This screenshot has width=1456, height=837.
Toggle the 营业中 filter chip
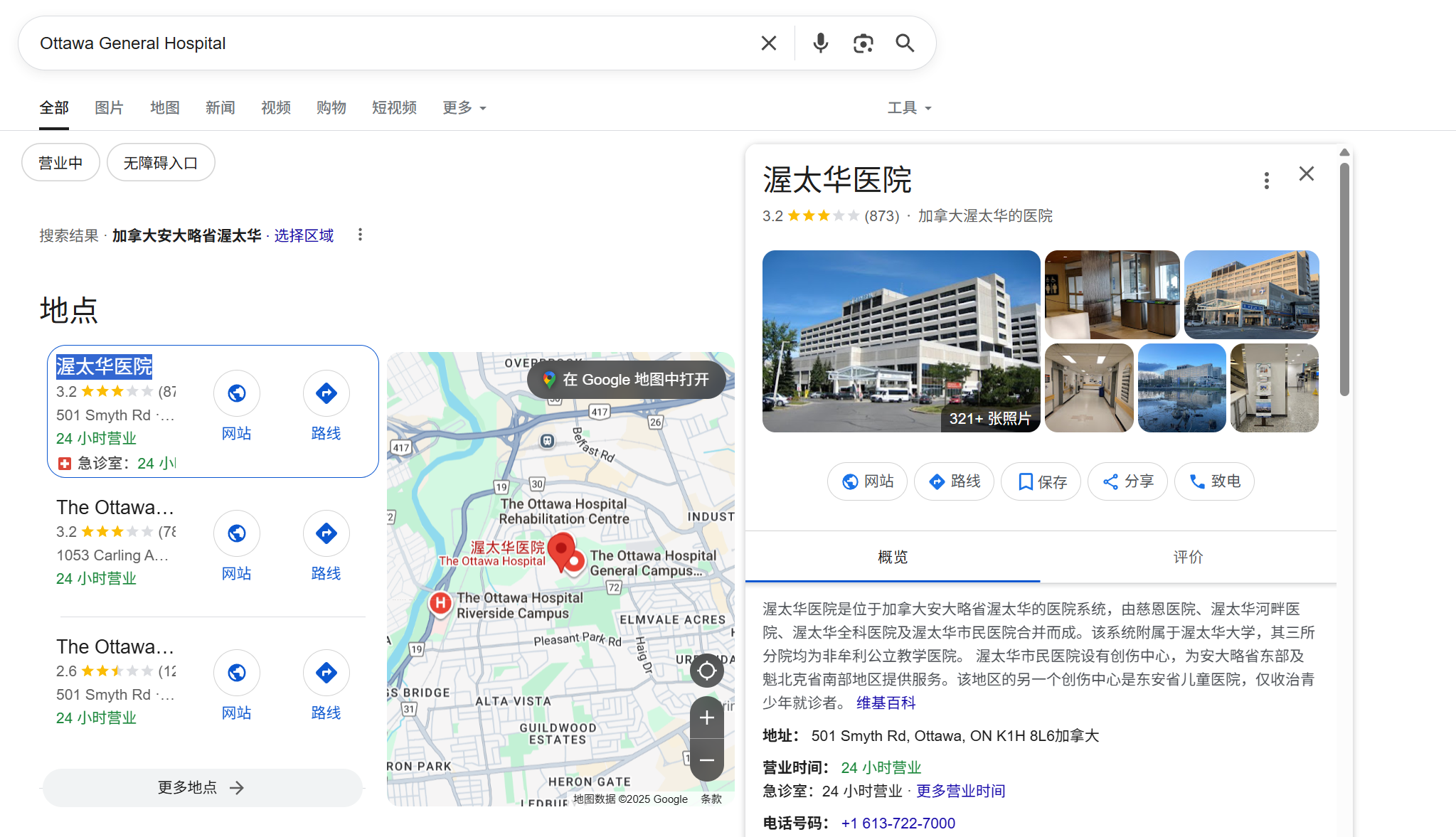[x=60, y=163]
